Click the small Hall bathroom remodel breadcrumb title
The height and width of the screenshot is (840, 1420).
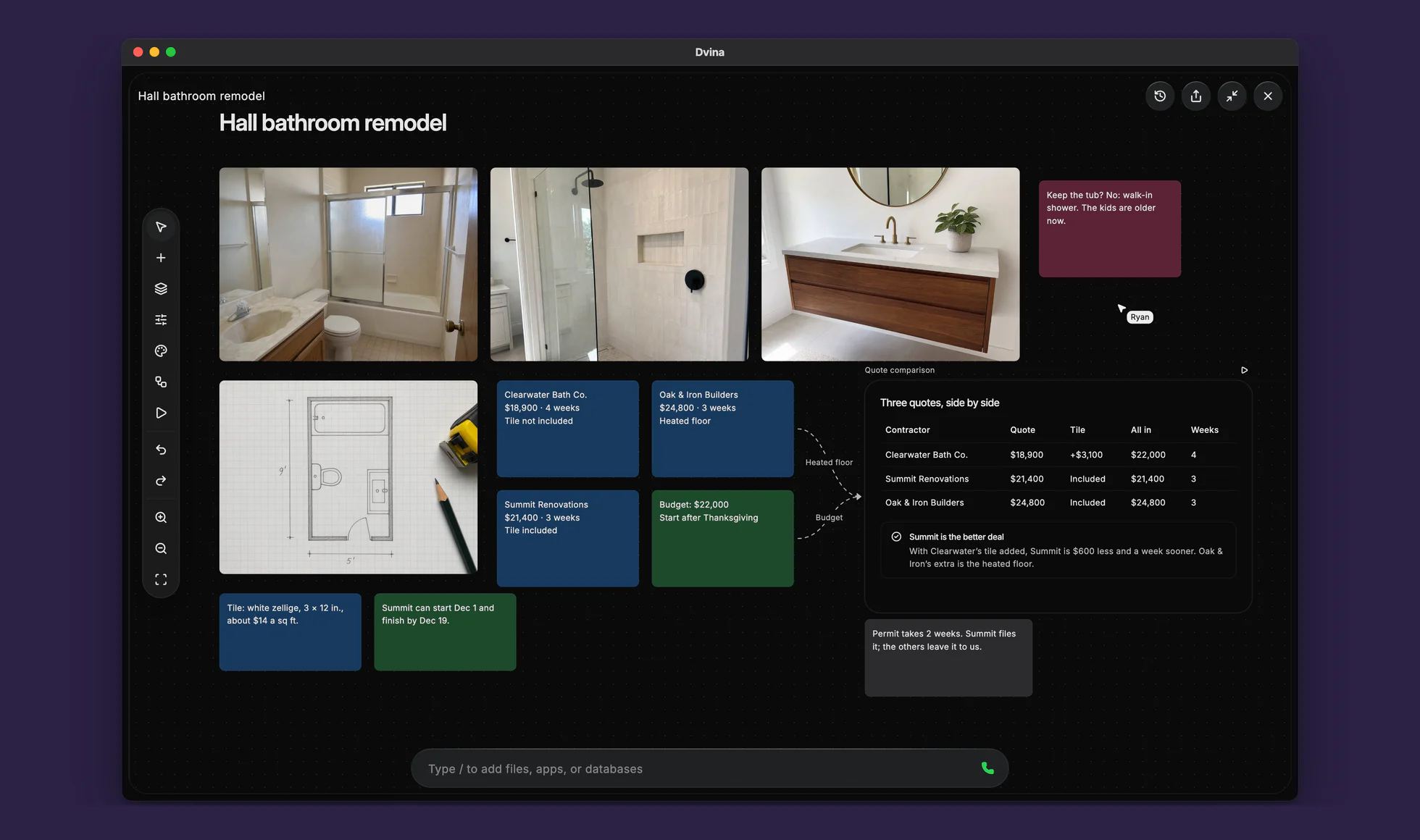point(201,96)
